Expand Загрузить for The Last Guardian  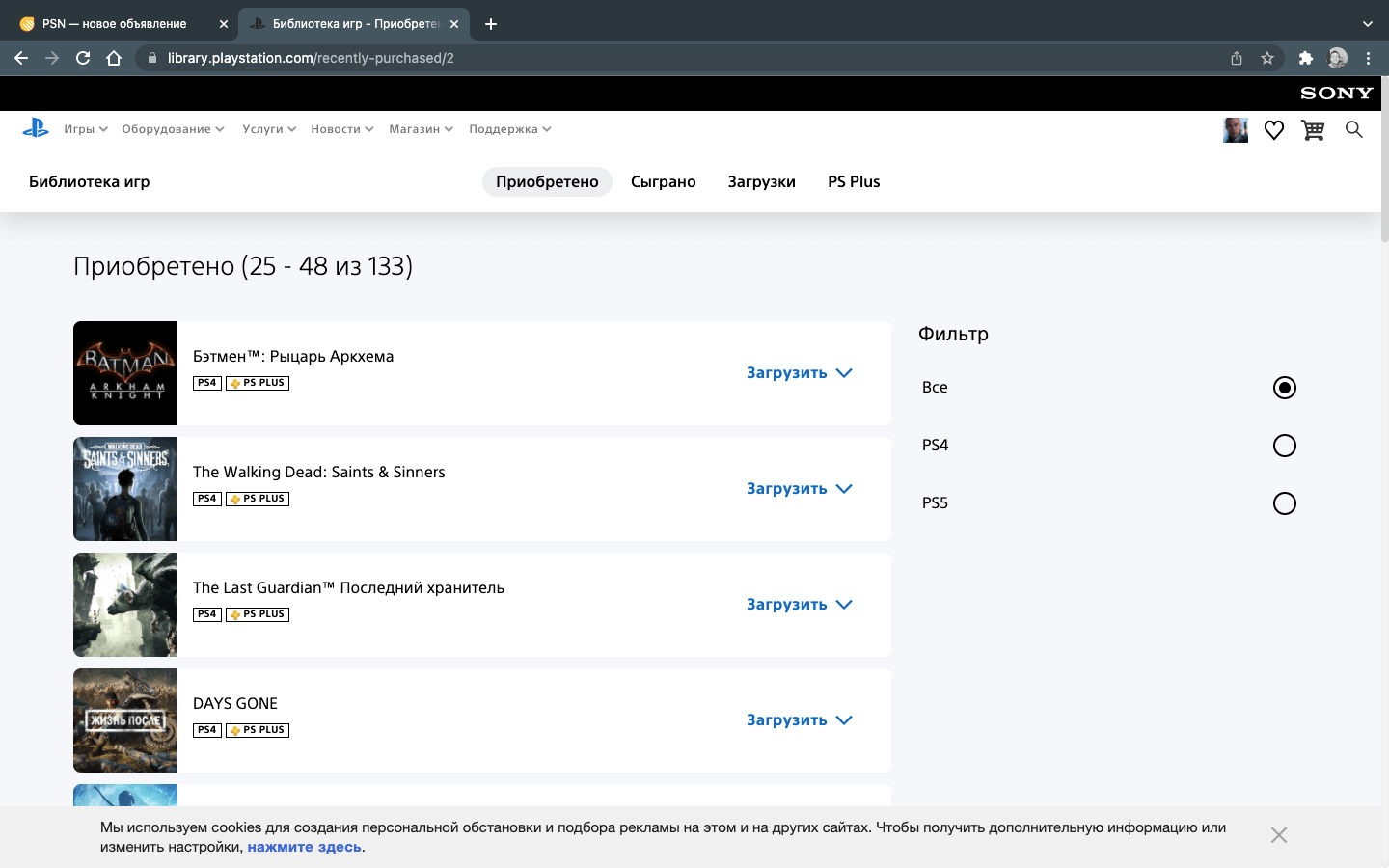(x=800, y=605)
